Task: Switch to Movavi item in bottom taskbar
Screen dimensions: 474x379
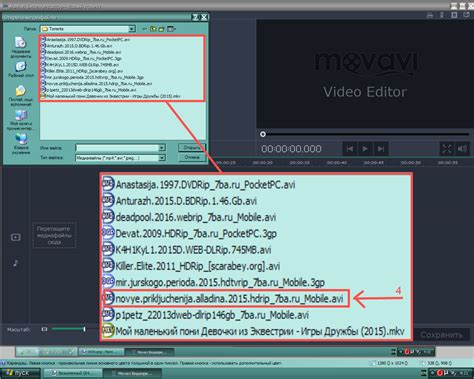Action: coord(133,373)
